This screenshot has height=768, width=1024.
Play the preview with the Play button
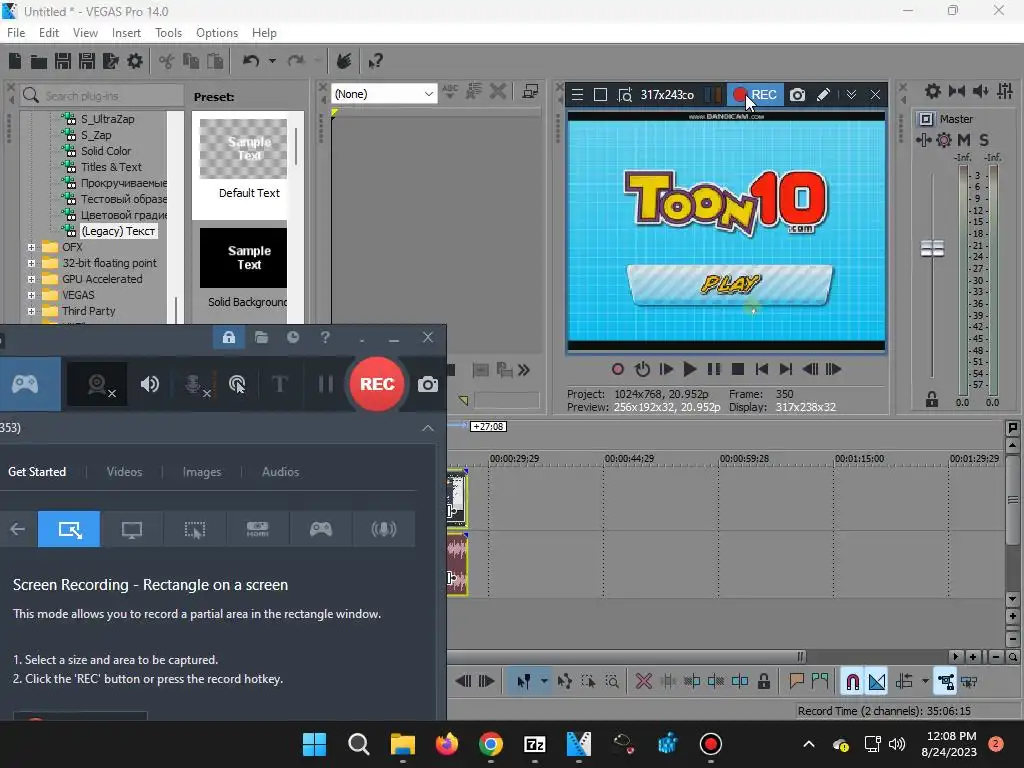689,370
